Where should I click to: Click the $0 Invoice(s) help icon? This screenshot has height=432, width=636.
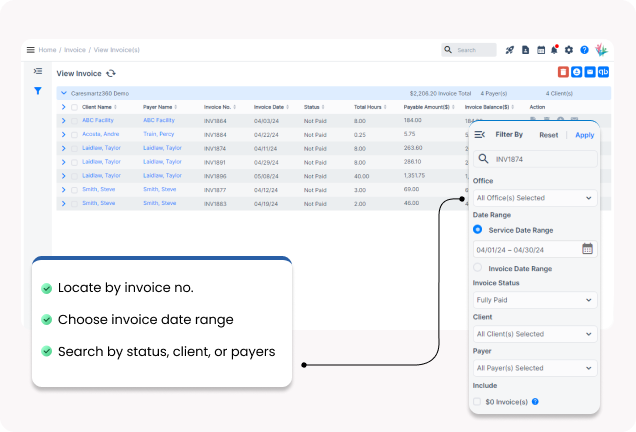[535, 402]
